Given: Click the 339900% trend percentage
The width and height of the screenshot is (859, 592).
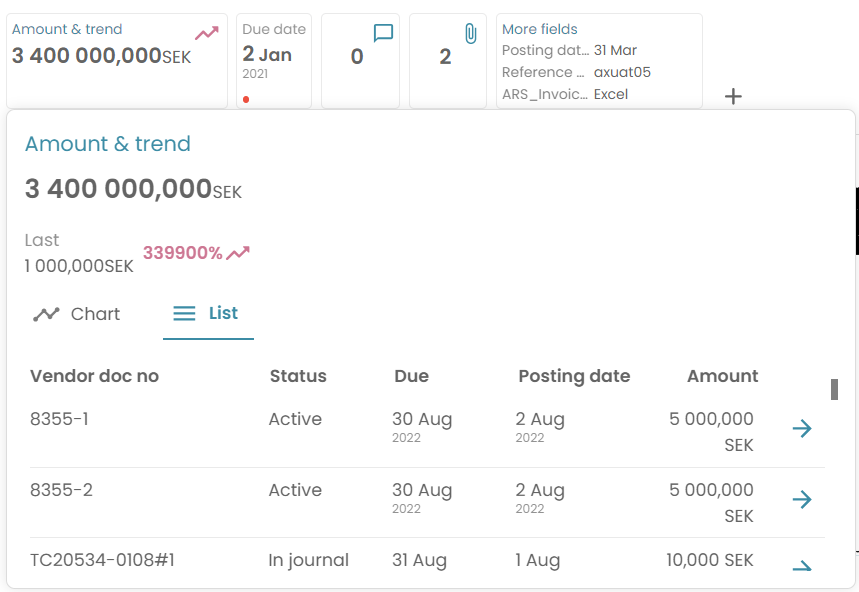Looking at the screenshot, I should (x=182, y=253).
